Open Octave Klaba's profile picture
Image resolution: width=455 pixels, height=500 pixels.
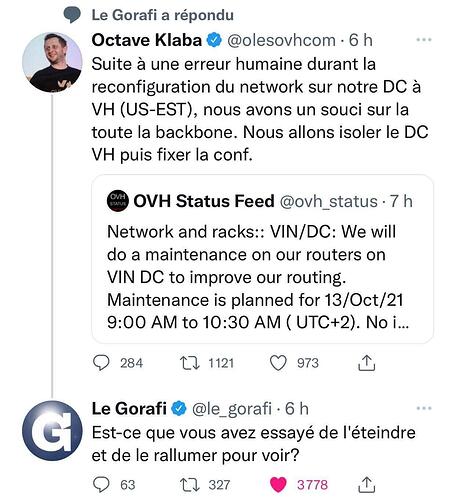click(52, 62)
